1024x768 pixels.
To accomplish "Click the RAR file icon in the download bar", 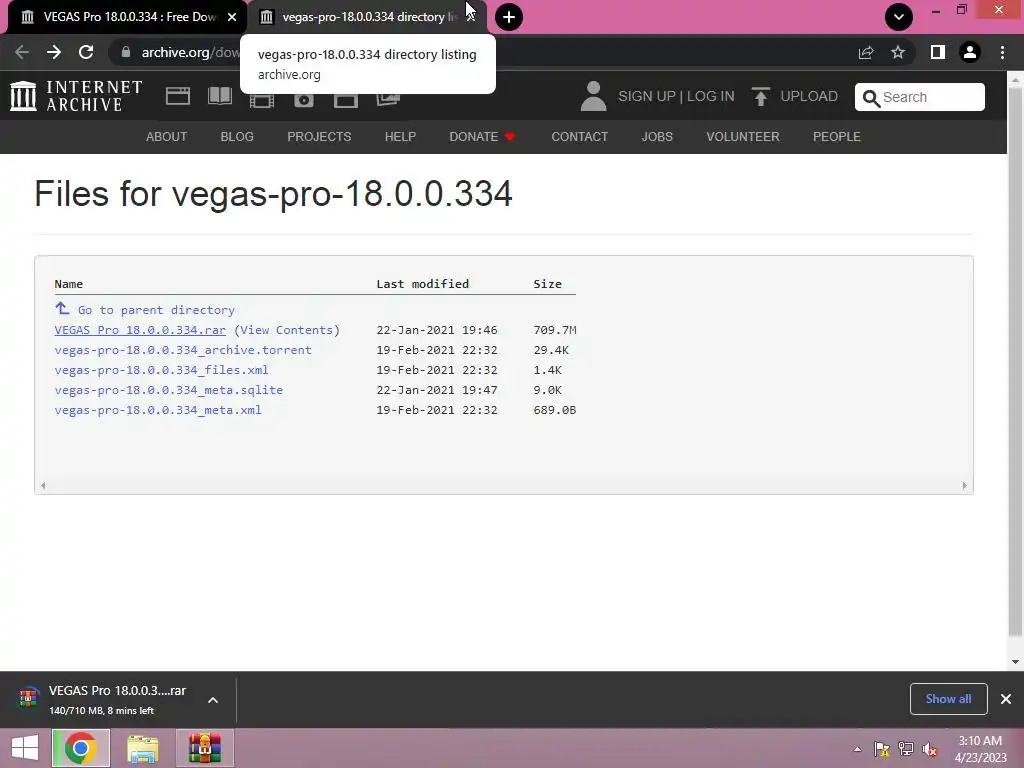I will 28,698.
